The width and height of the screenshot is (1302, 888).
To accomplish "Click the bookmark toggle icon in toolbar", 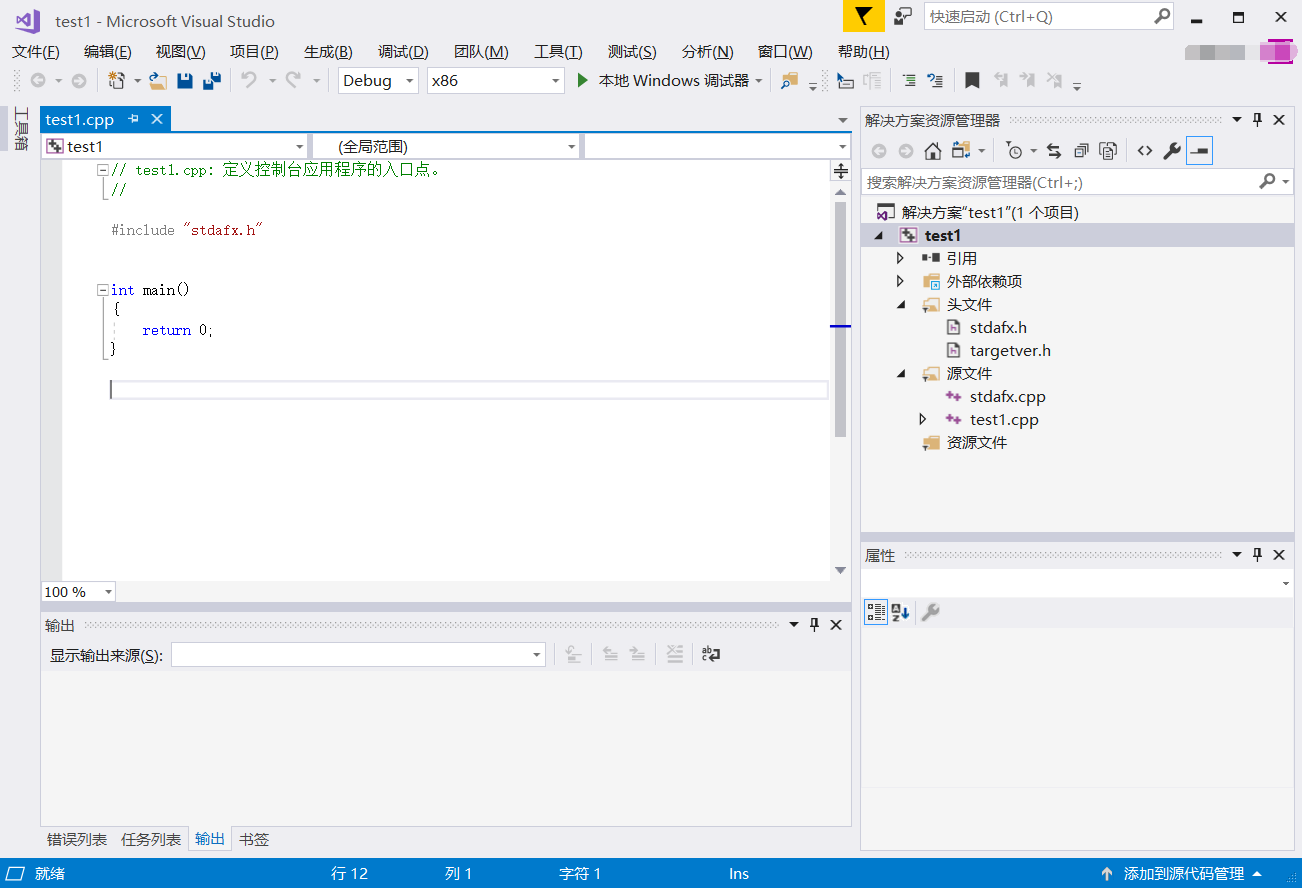I will [x=972, y=81].
